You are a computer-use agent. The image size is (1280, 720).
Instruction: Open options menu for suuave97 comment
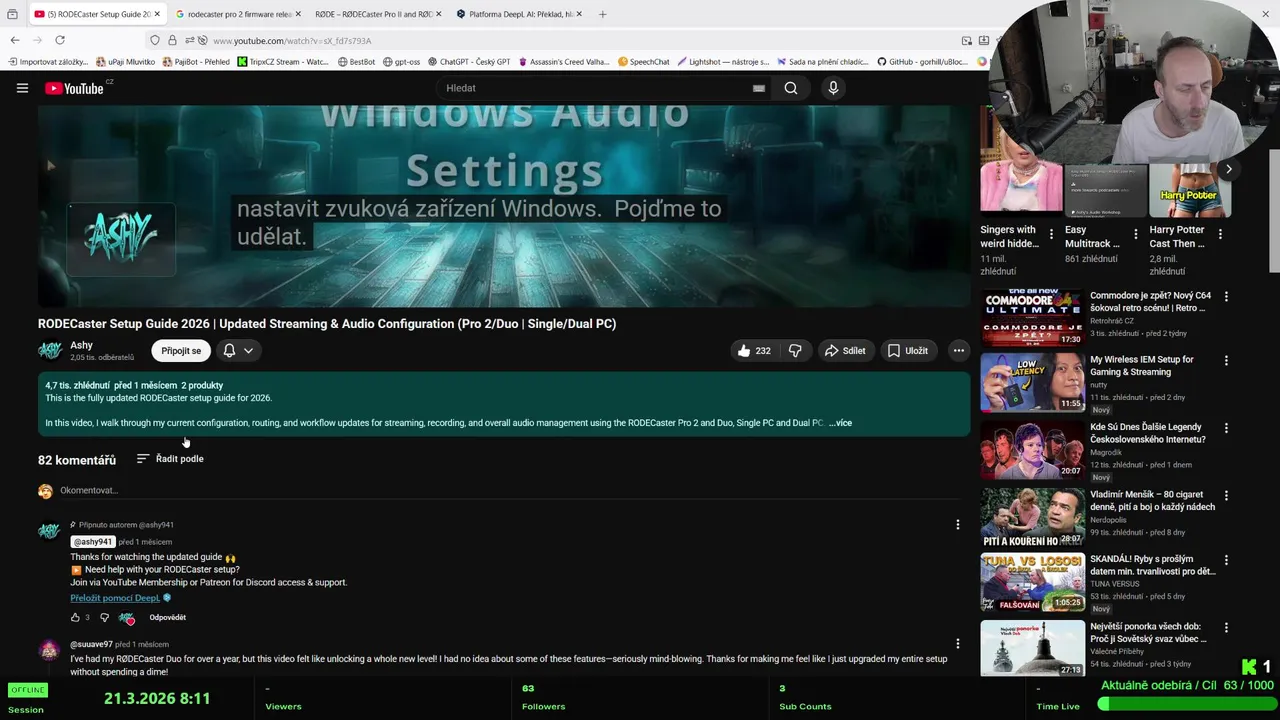click(x=957, y=644)
